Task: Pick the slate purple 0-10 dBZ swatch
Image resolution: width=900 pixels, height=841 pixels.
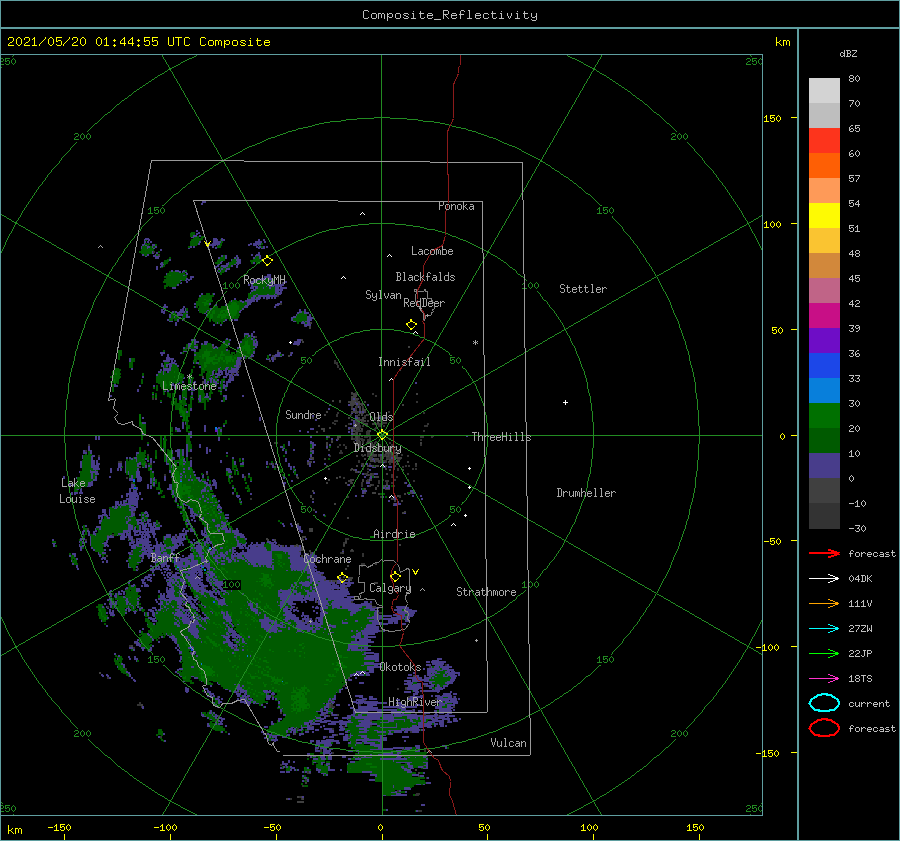Action: 824,466
